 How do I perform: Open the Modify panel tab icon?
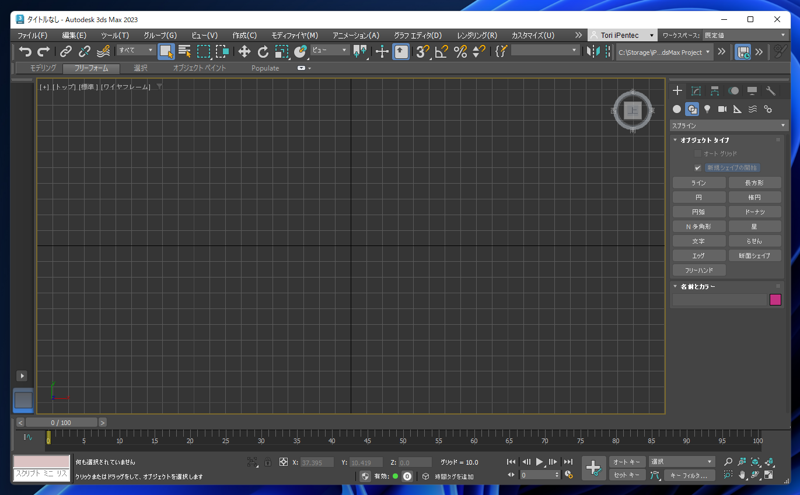click(x=696, y=91)
